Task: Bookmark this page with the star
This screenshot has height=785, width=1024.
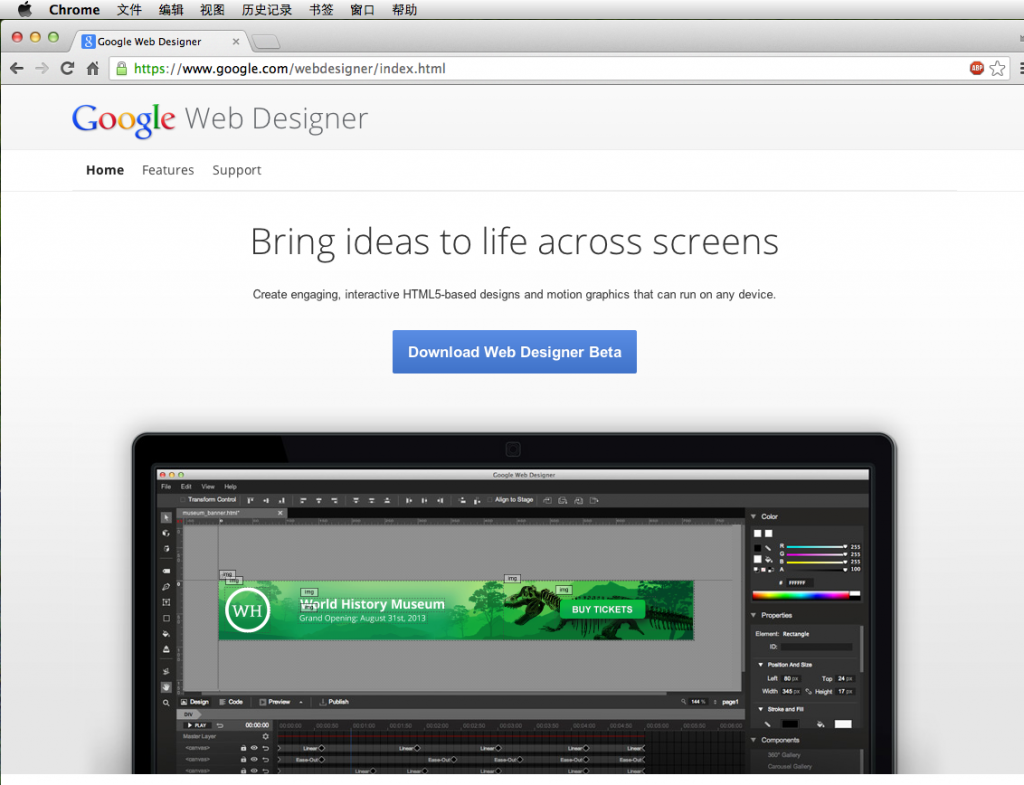Action: pyautogui.click(x=997, y=68)
